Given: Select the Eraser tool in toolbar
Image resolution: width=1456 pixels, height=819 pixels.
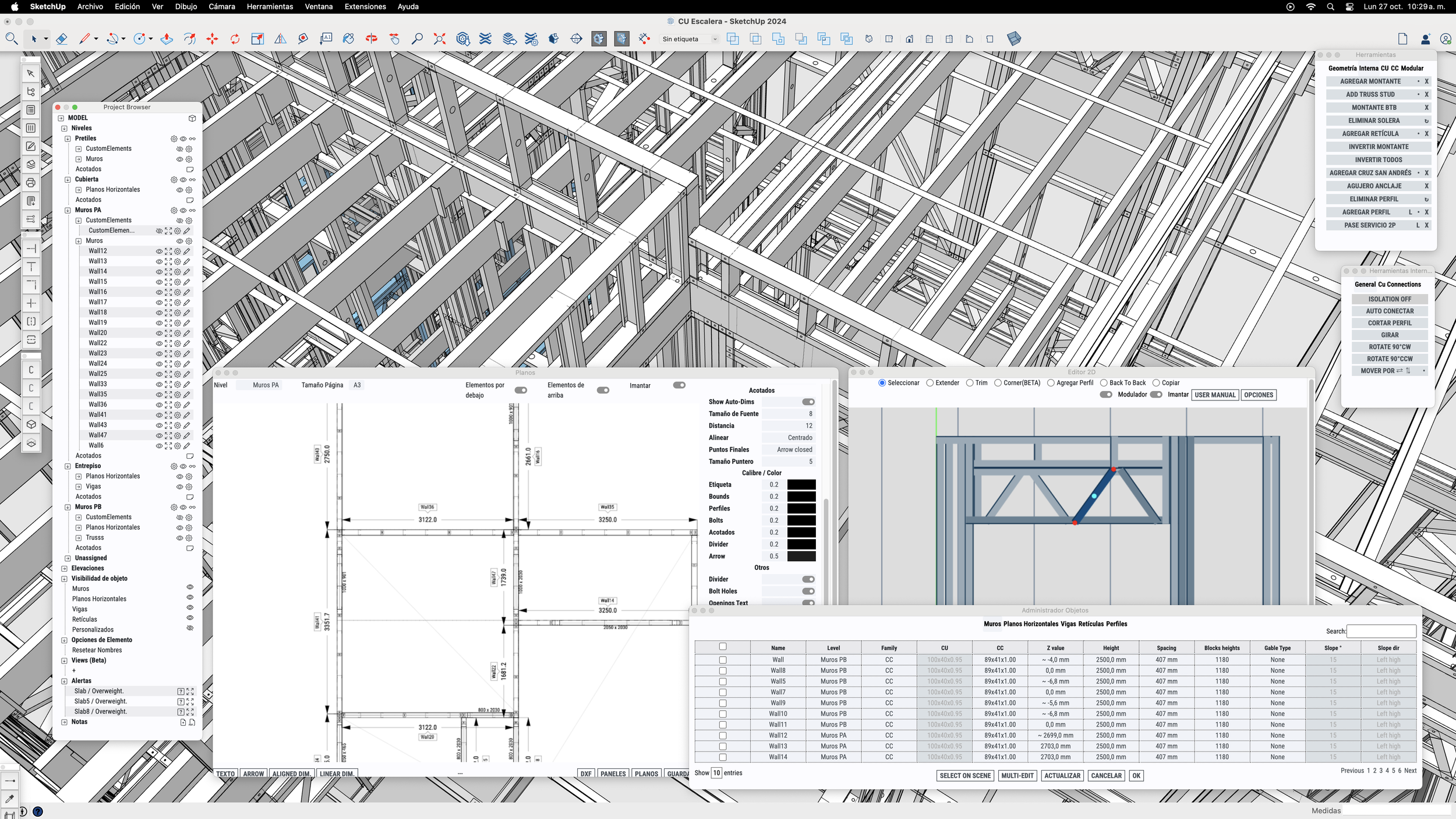Looking at the screenshot, I should coord(61,39).
